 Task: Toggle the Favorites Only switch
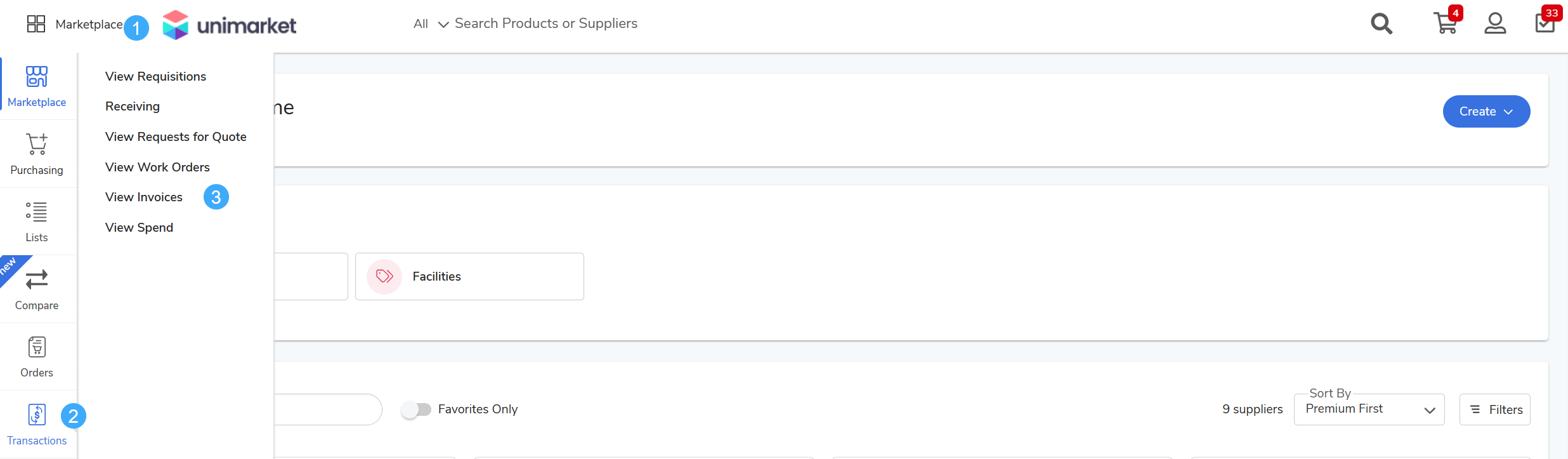click(x=416, y=409)
